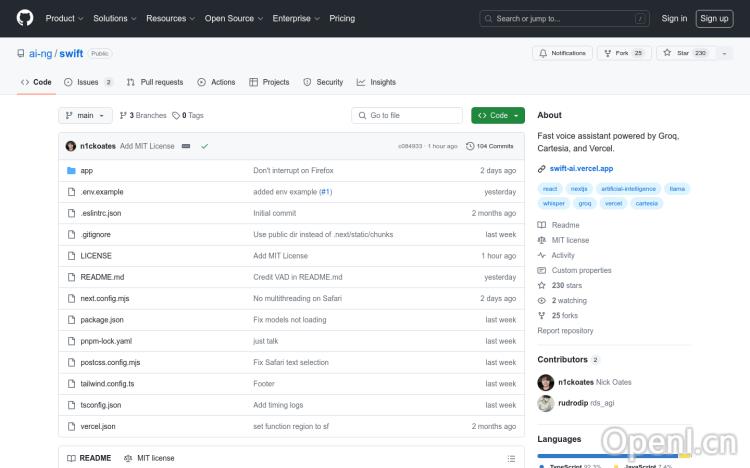Click rudrodip contributor avatar
750x468 pixels.
point(546,404)
